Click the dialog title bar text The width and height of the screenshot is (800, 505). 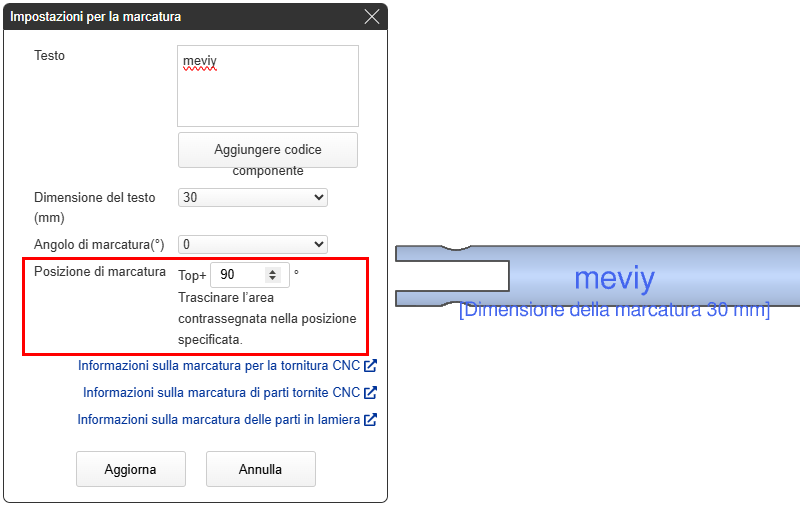96,17
